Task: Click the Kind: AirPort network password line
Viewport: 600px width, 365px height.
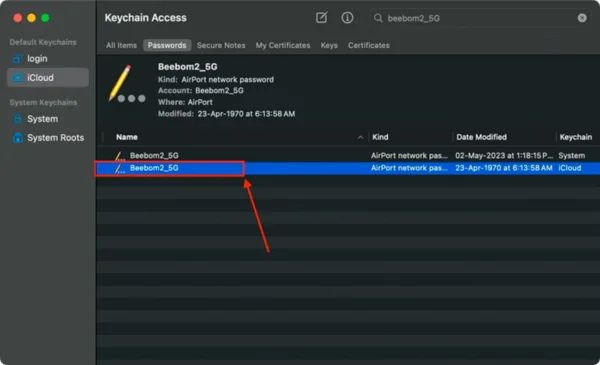Action: [216, 80]
